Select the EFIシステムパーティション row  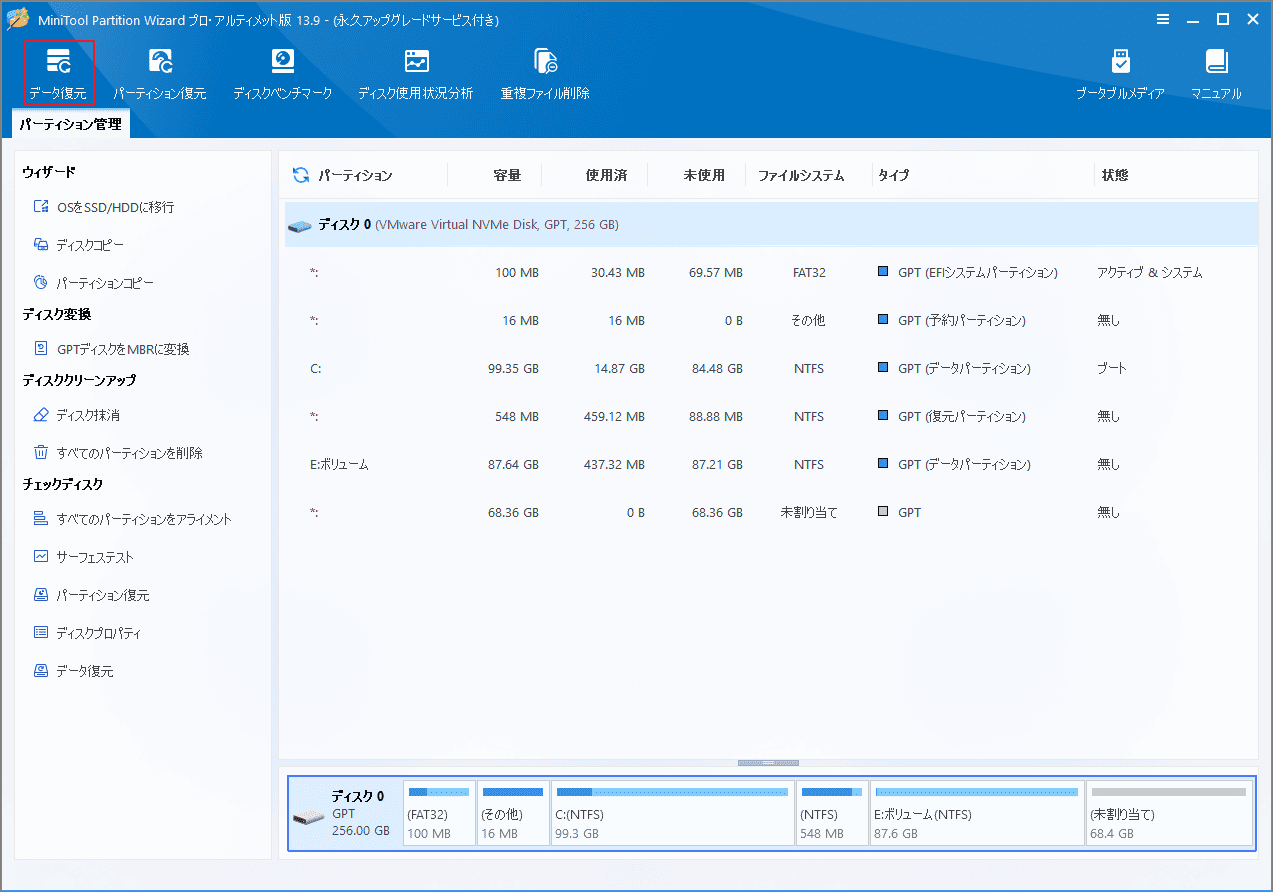pyautogui.click(x=770, y=272)
